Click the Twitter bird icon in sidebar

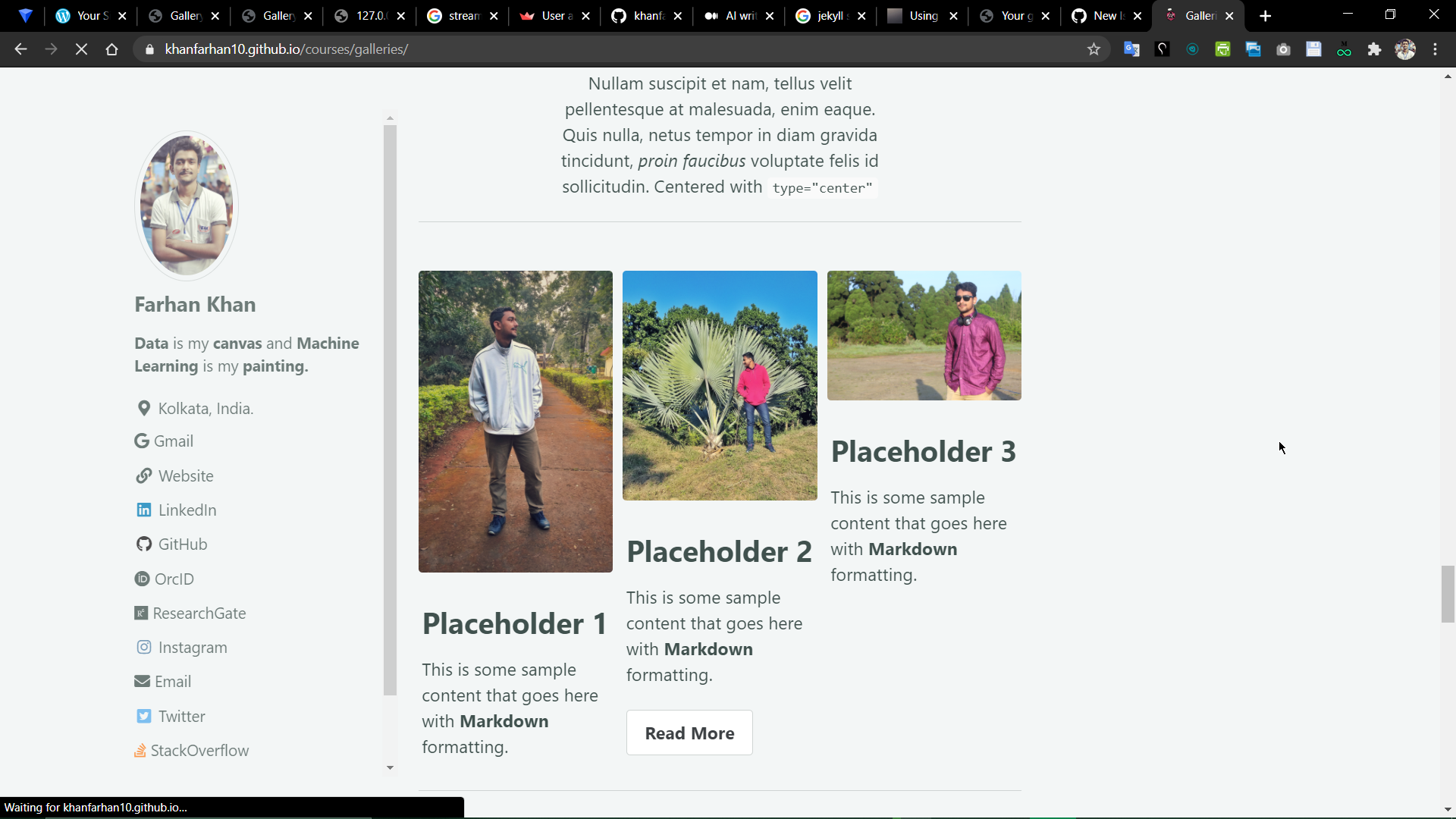click(x=143, y=717)
